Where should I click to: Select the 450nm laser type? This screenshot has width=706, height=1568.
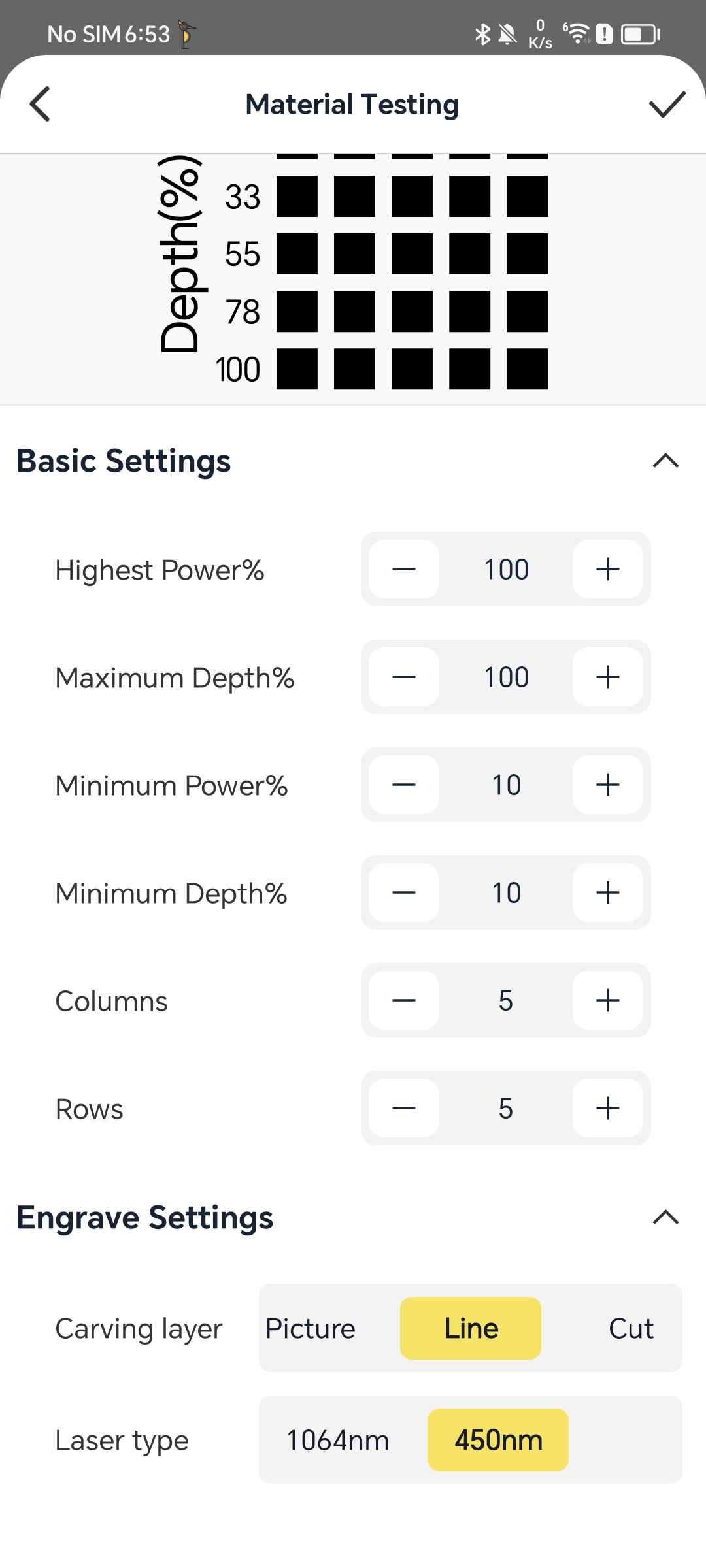pyautogui.click(x=498, y=1440)
